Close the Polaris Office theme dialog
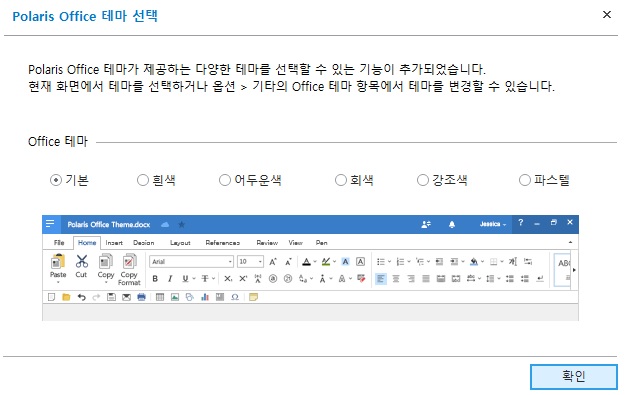This screenshot has width=625, height=395. click(x=607, y=15)
